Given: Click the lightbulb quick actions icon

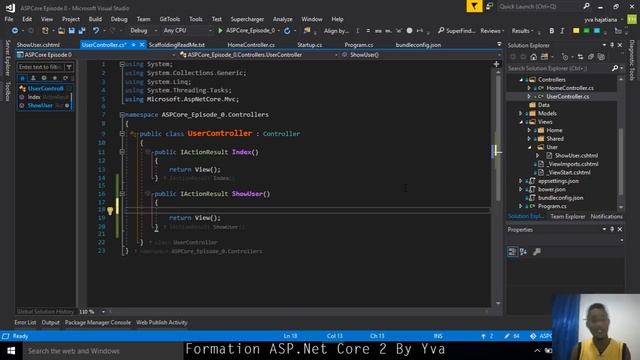Looking at the screenshot, I should [x=110, y=211].
